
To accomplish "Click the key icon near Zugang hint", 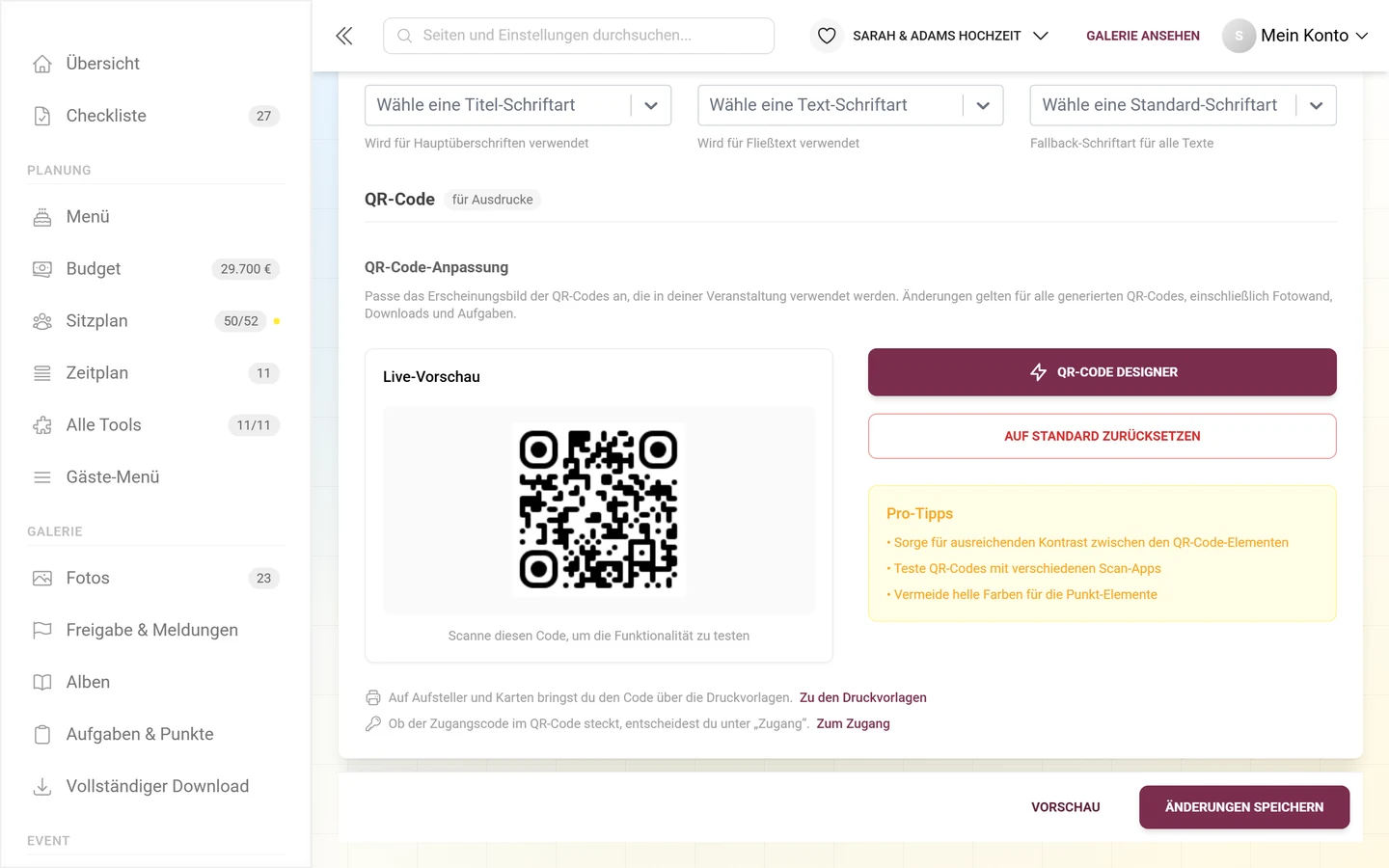I will pyautogui.click(x=373, y=724).
